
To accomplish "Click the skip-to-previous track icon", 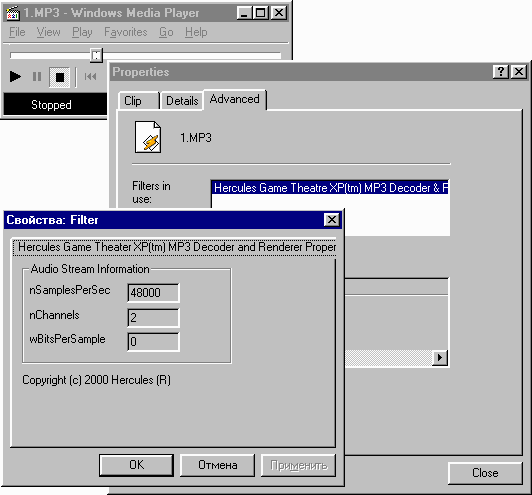I will click(91, 77).
